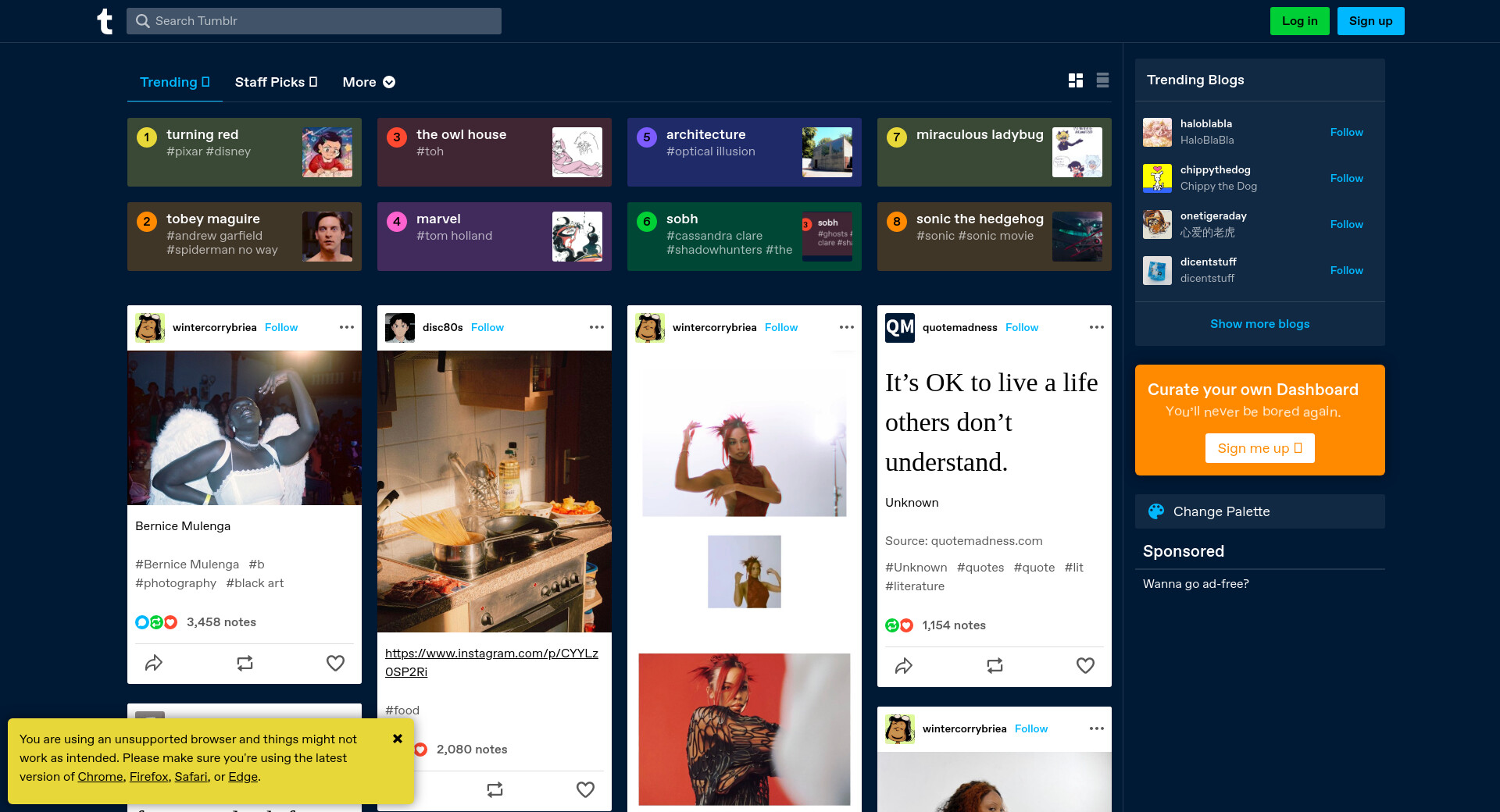Open options menu on quotemadness post
The width and height of the screenshot is (1500, 812).
[1097, 327]
